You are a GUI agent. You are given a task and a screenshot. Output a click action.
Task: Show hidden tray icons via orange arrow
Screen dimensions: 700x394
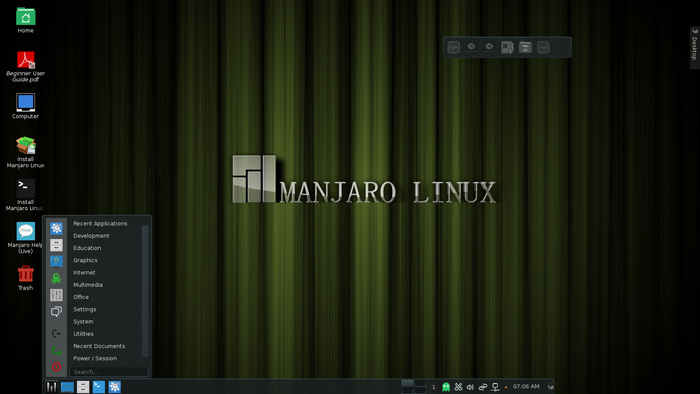click(x=506, y=387)
